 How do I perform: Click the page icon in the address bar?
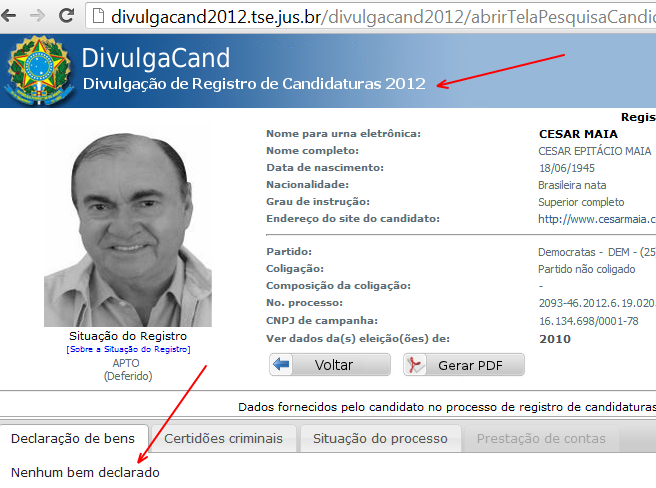[x=98, y=16]
